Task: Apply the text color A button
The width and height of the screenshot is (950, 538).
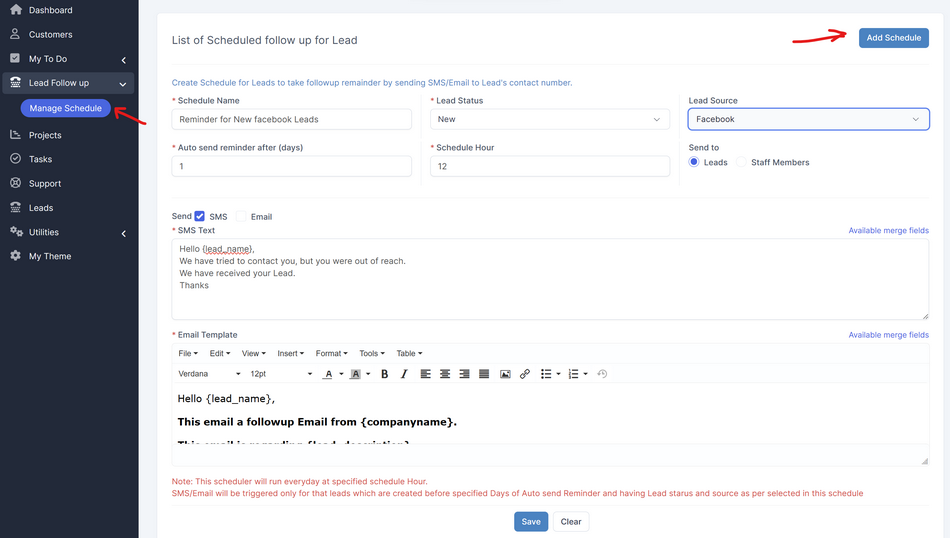Action: click(x=328, y=374)
